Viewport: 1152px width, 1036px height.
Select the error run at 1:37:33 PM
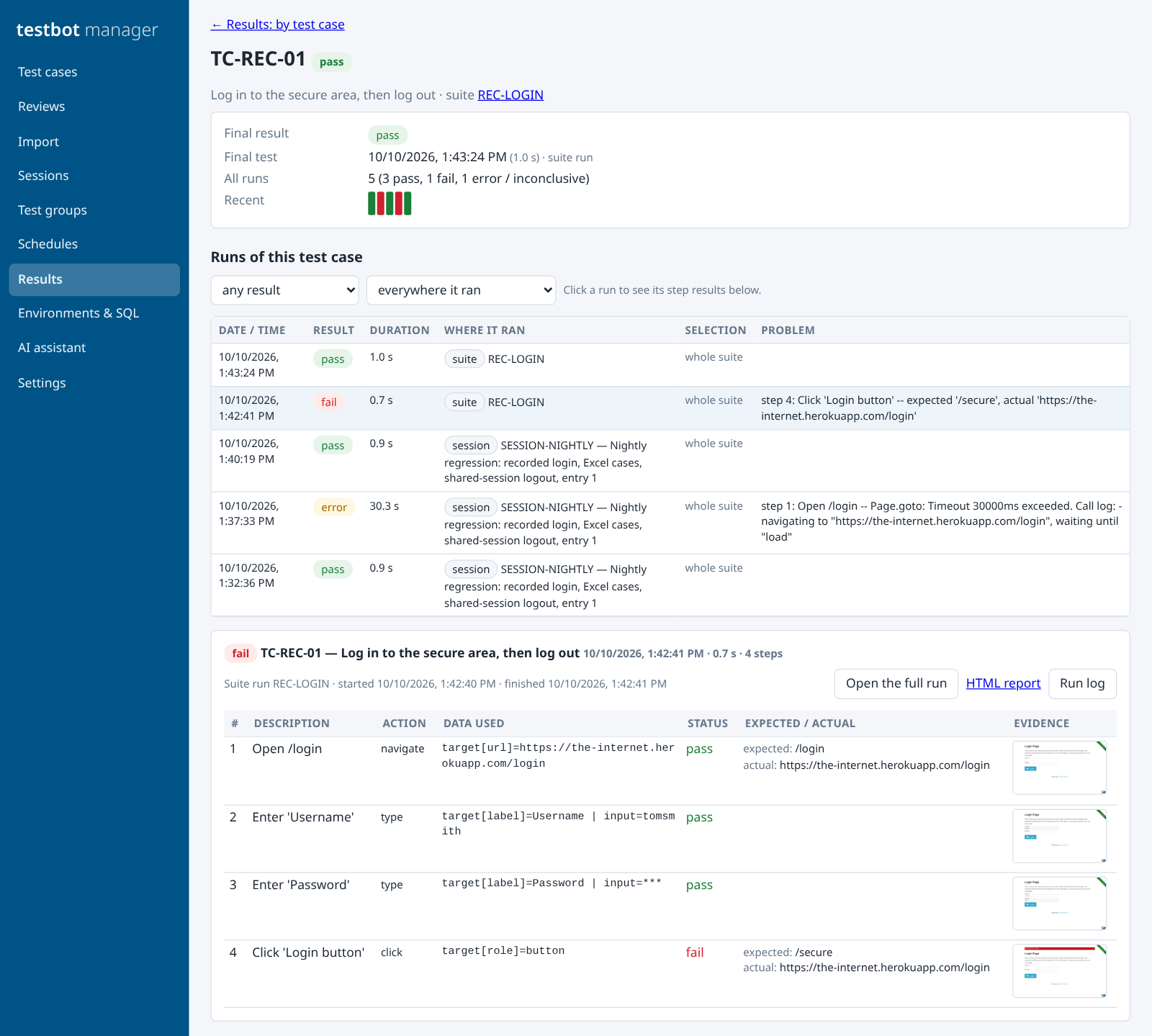pos(670,523)
